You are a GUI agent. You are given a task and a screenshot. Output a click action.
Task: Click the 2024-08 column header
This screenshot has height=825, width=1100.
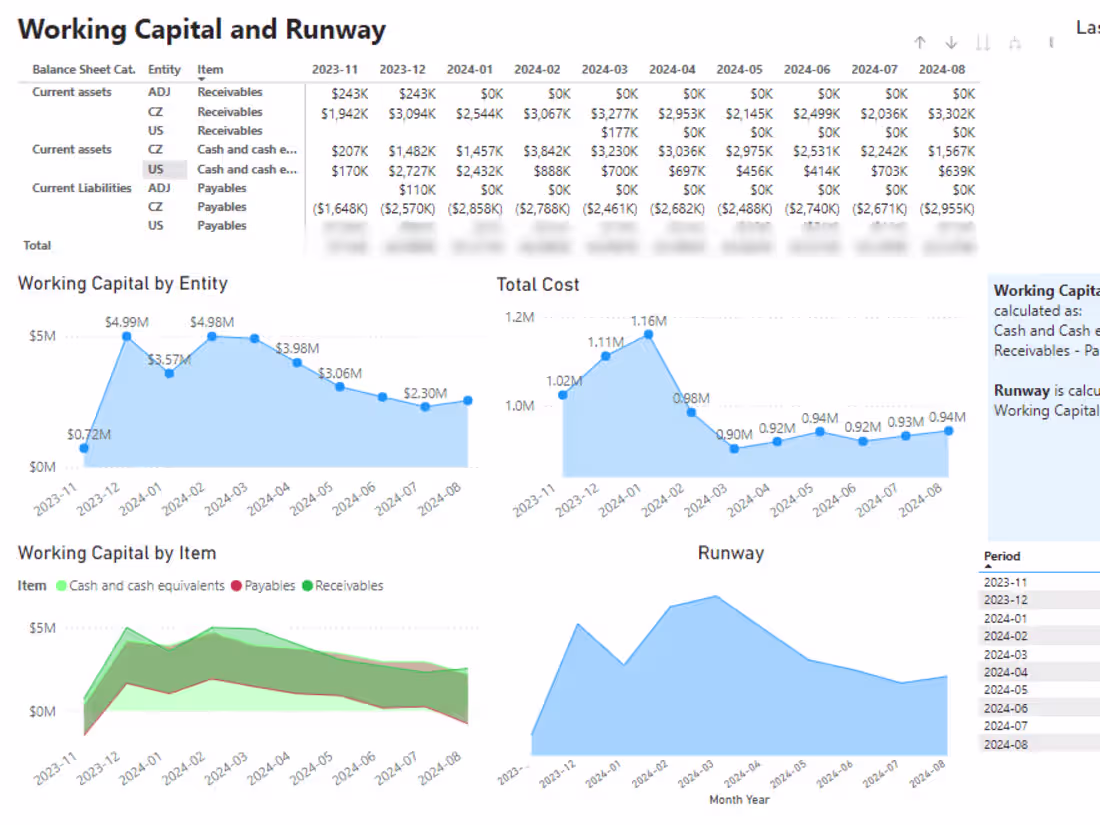click(x=941, y=69)
